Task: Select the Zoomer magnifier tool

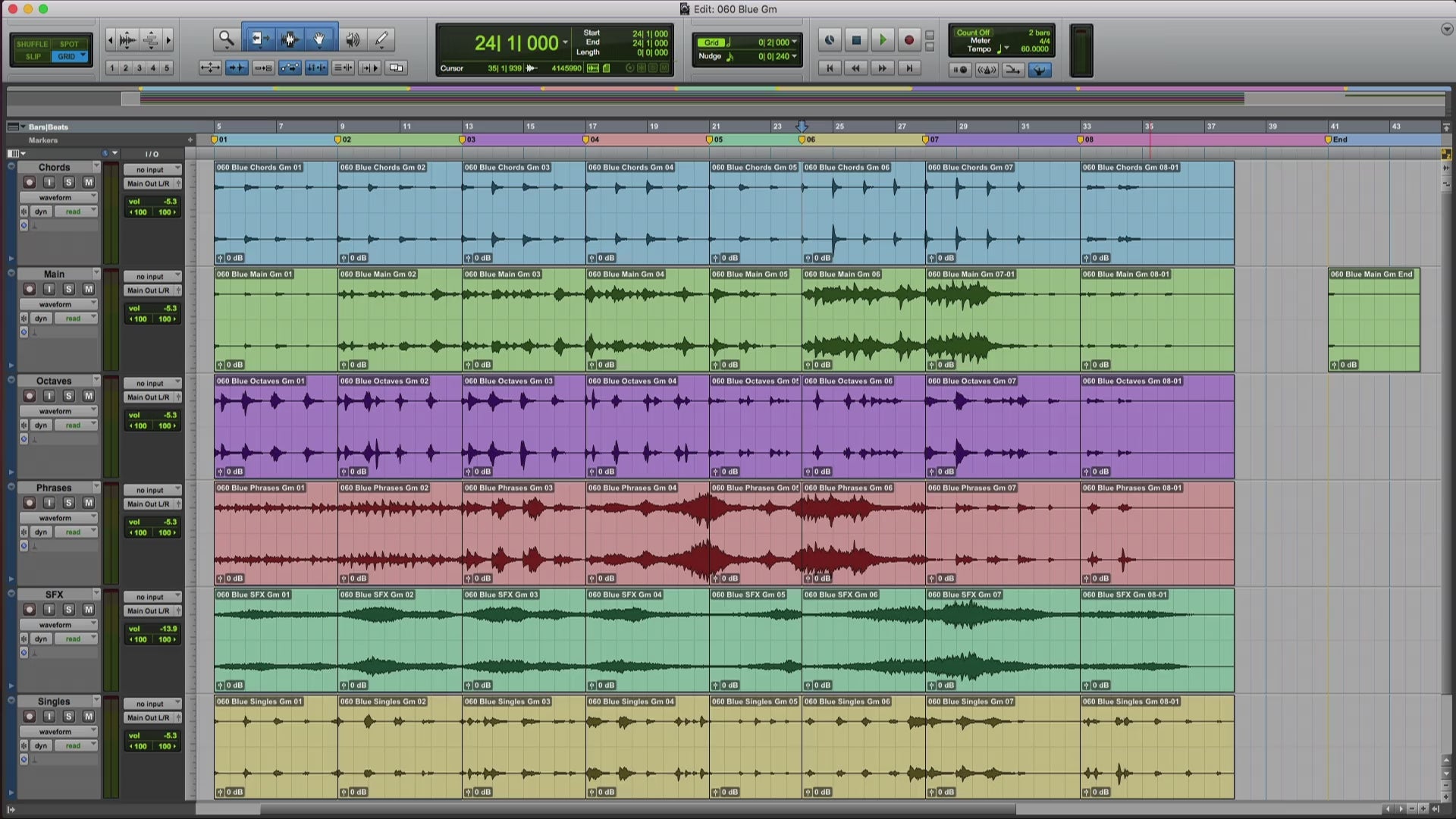Action: [x=226, y=39]
